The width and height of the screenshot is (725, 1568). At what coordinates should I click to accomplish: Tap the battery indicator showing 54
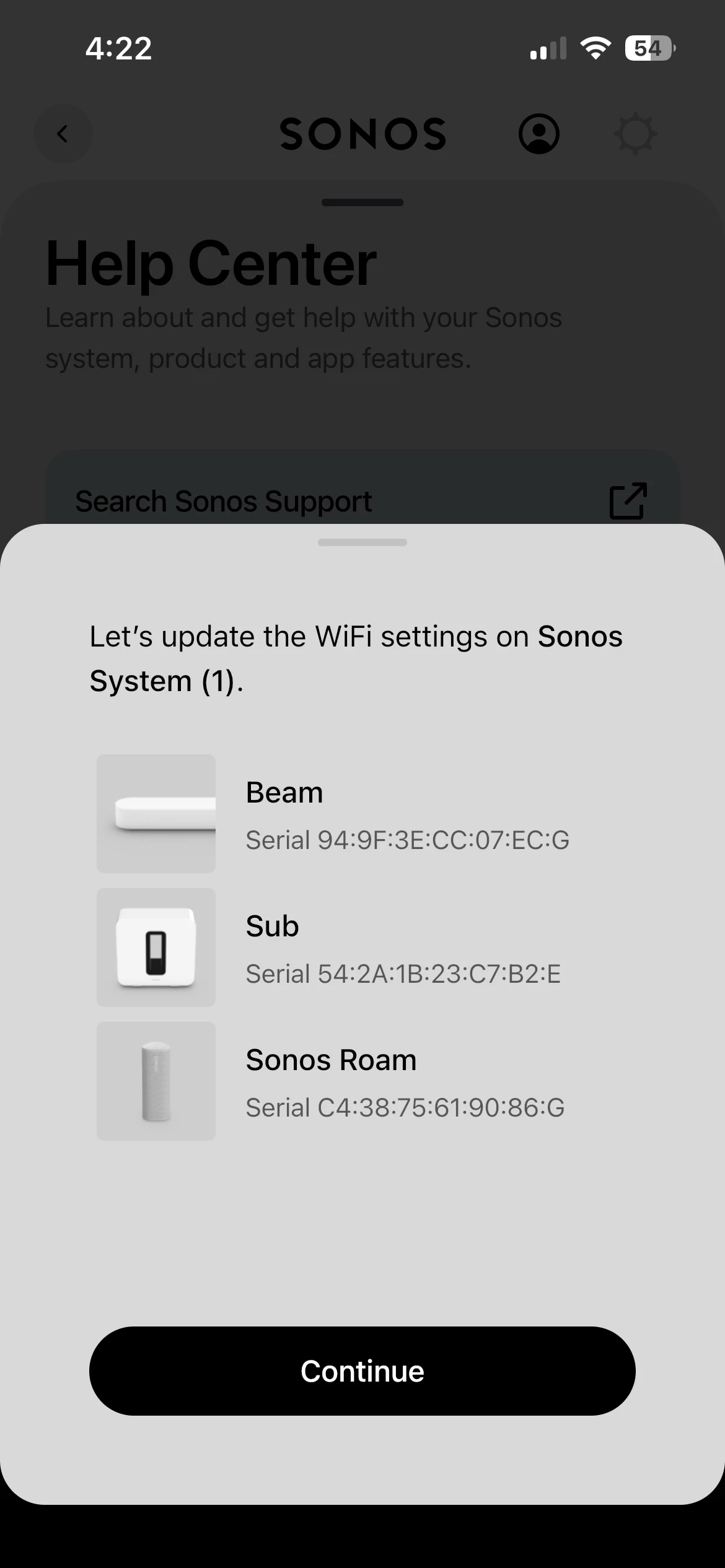click(649, 48)
